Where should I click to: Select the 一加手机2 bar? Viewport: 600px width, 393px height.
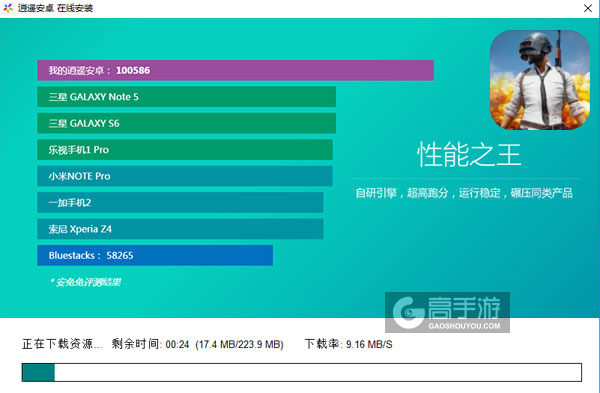(x=180, y=202)
